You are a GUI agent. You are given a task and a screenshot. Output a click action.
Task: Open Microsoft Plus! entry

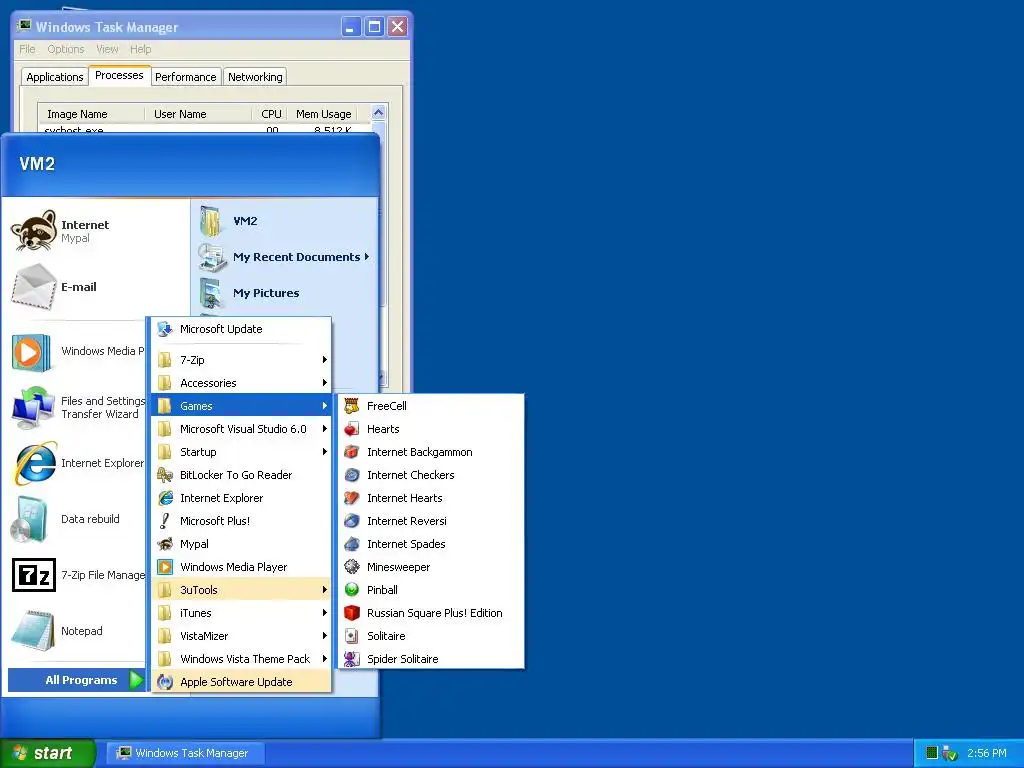pyautogui.click(x=242, y=521)
